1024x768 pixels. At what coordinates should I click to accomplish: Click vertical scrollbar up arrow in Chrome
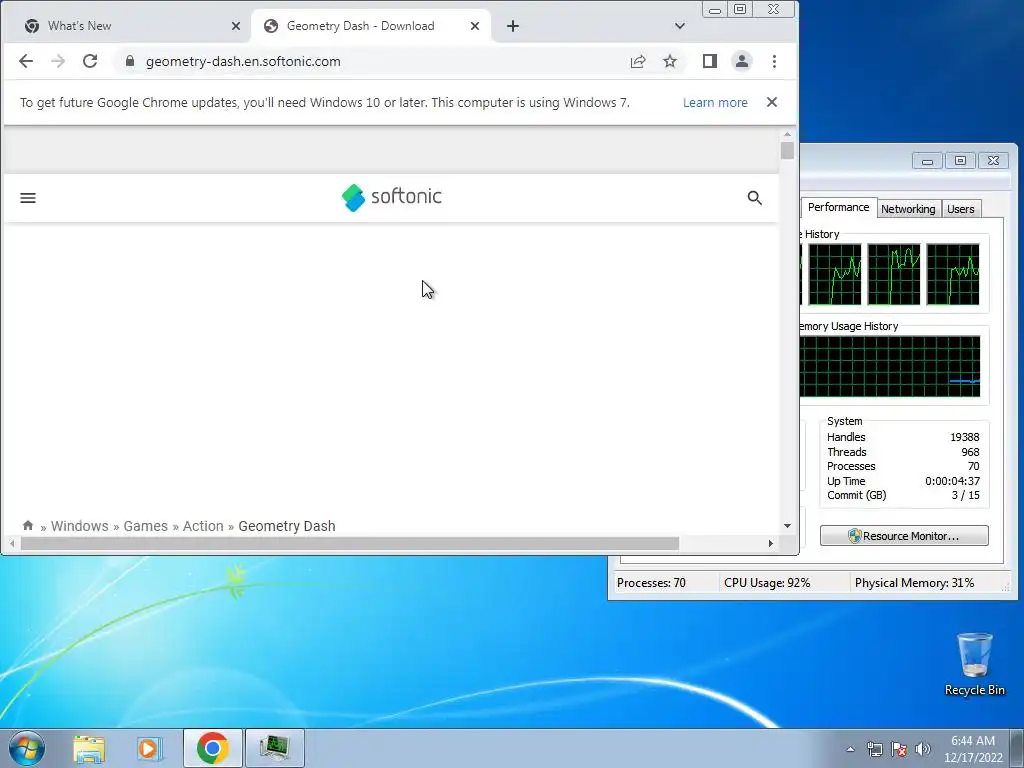coord(787,134)
